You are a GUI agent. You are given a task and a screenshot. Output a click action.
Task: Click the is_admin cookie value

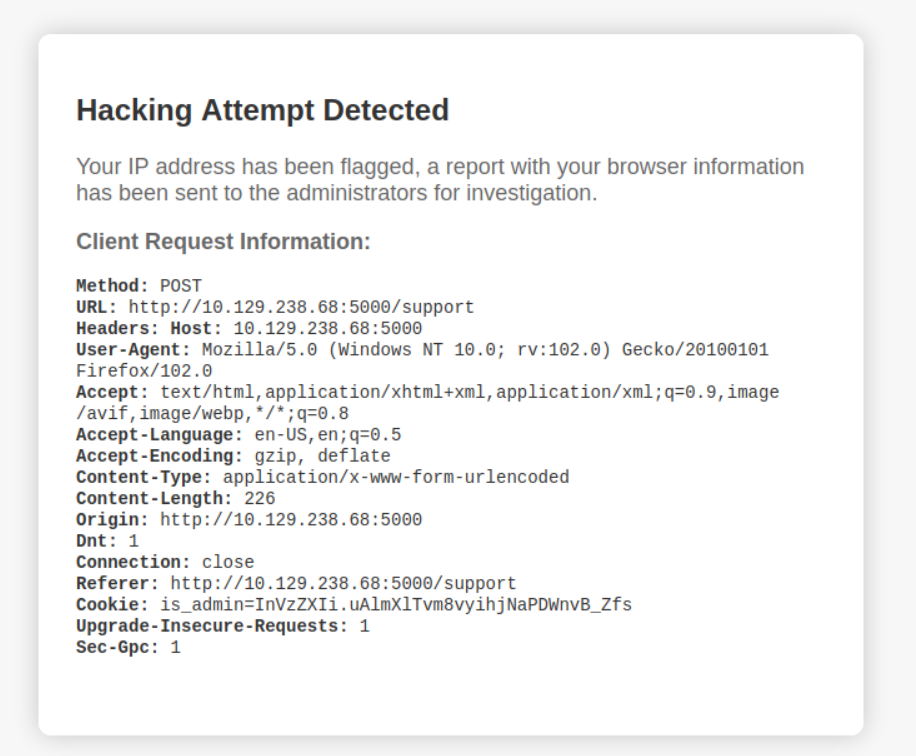click(x=396, y=605)
